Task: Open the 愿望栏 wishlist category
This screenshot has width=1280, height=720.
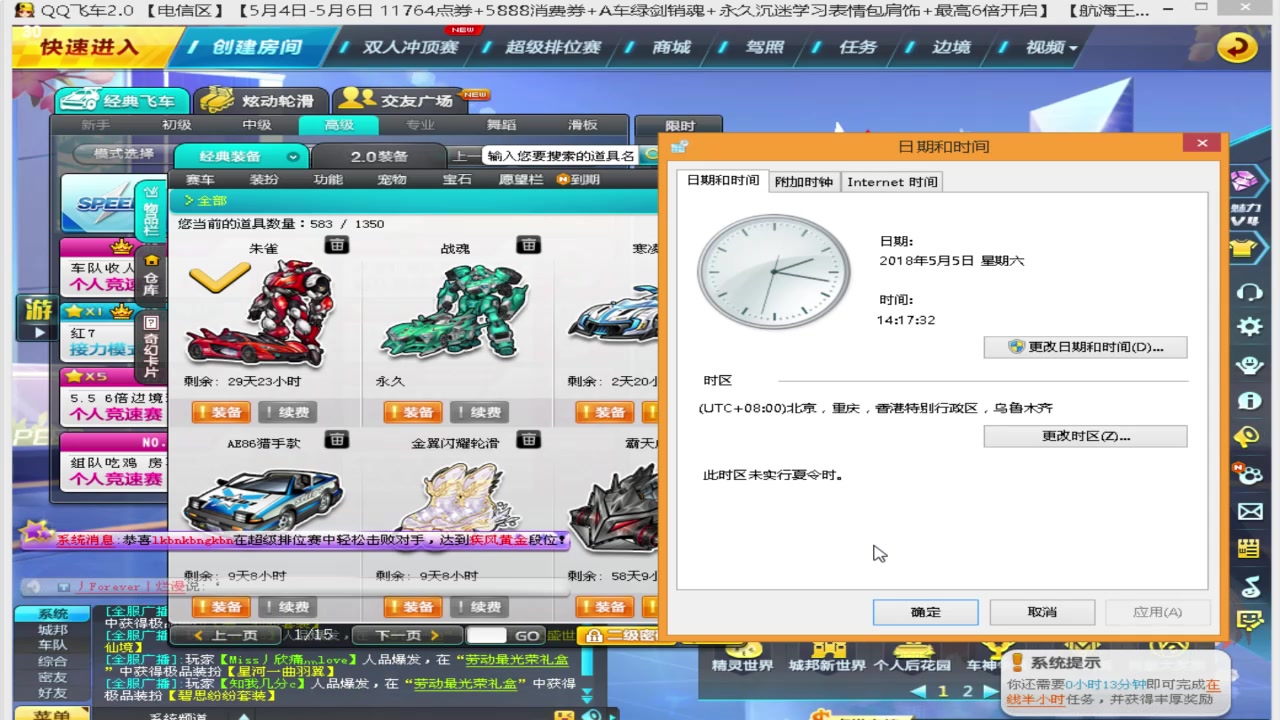Action: point(521,180)
